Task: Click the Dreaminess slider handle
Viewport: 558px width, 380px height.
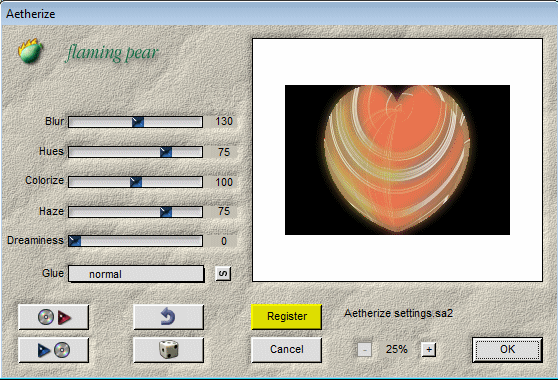Action: tap(75, 241)
